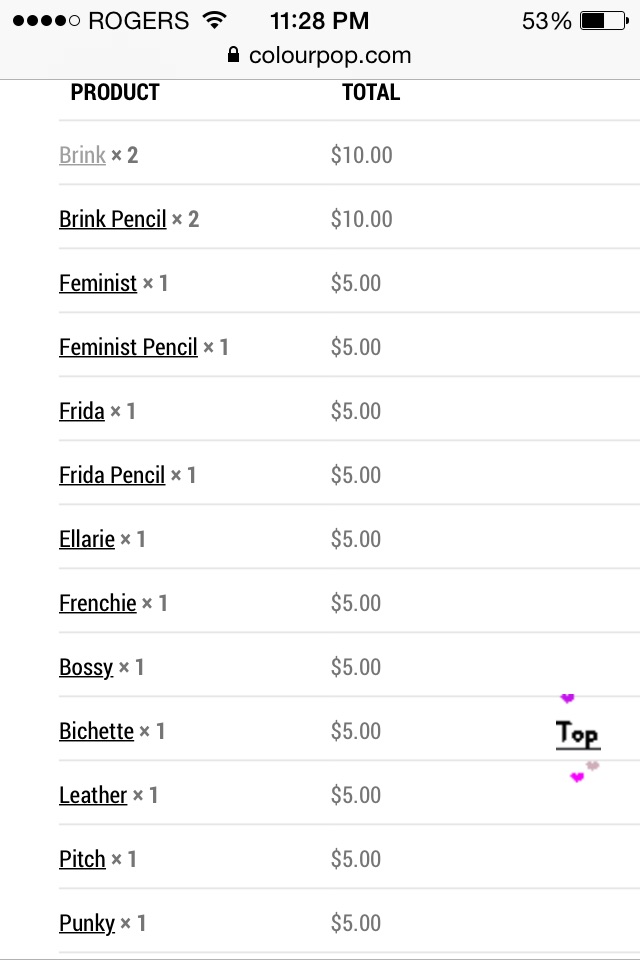Tap the lock icon beside colourpop.com

click(x=233, y=55)
